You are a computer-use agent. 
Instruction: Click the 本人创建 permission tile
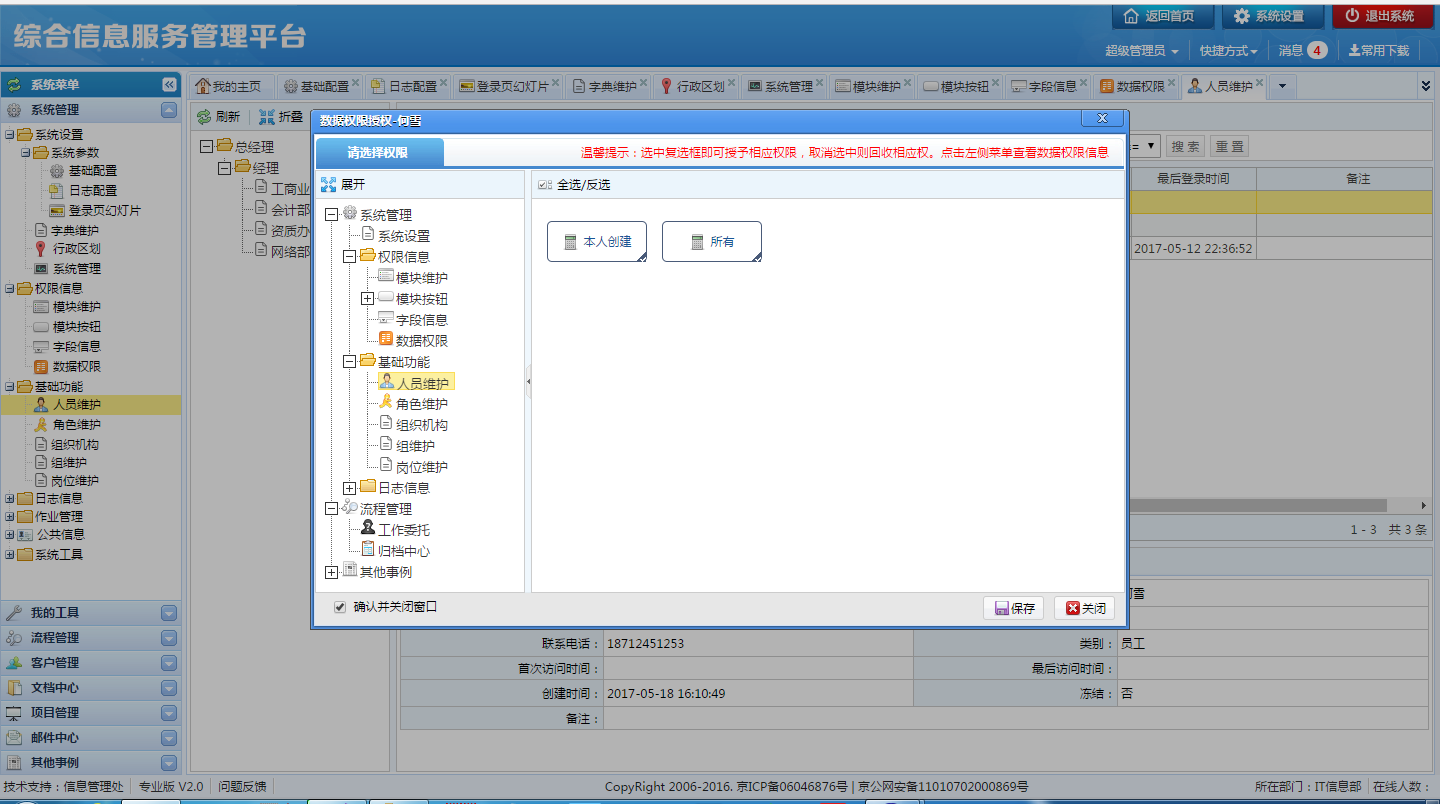pyautogui.click(x=597, y=242)
